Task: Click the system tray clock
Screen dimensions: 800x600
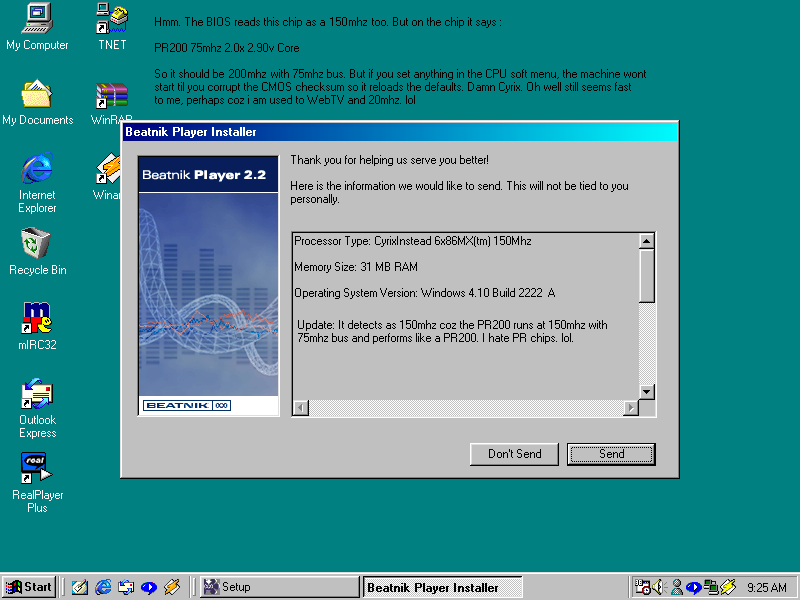Action: click(x=766, y=587)
